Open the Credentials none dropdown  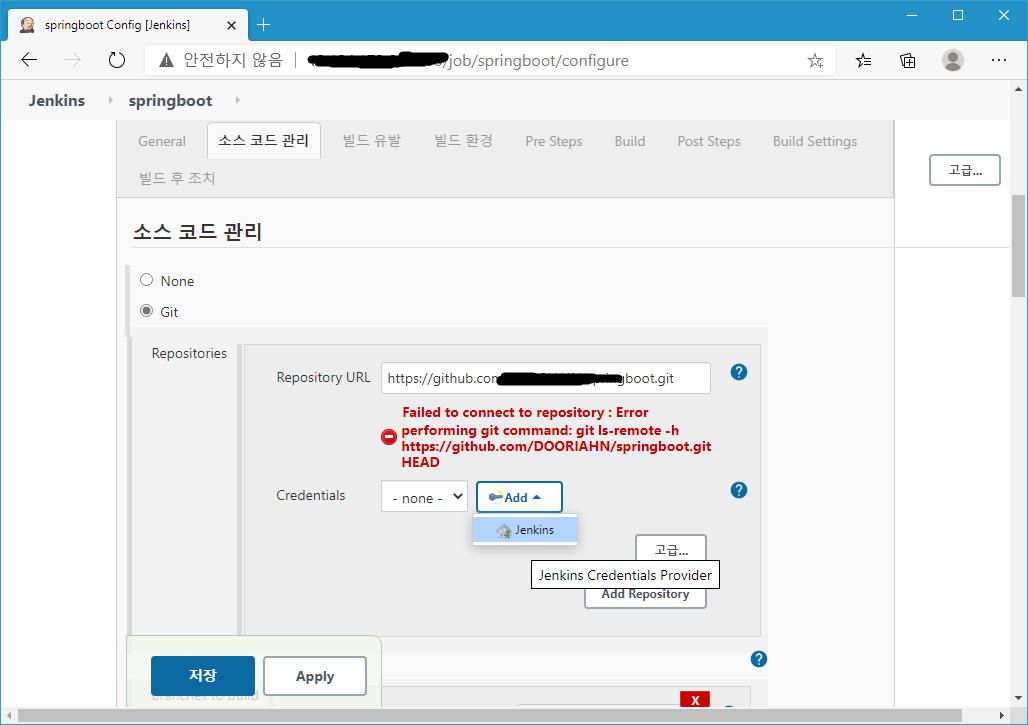[424, 497]
